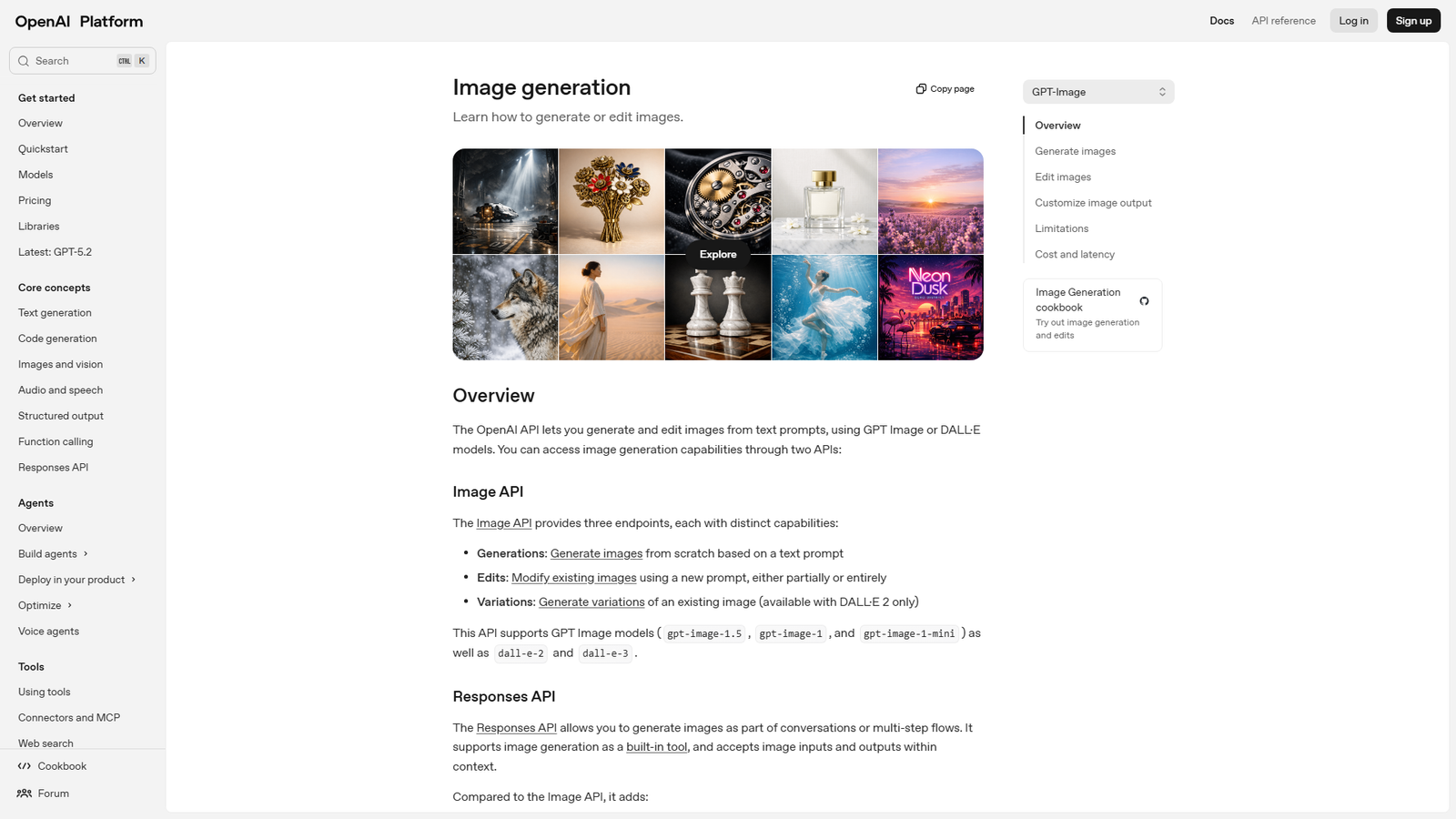
Task: Click the search magnifier icon
Action: [x=24, y=60]
